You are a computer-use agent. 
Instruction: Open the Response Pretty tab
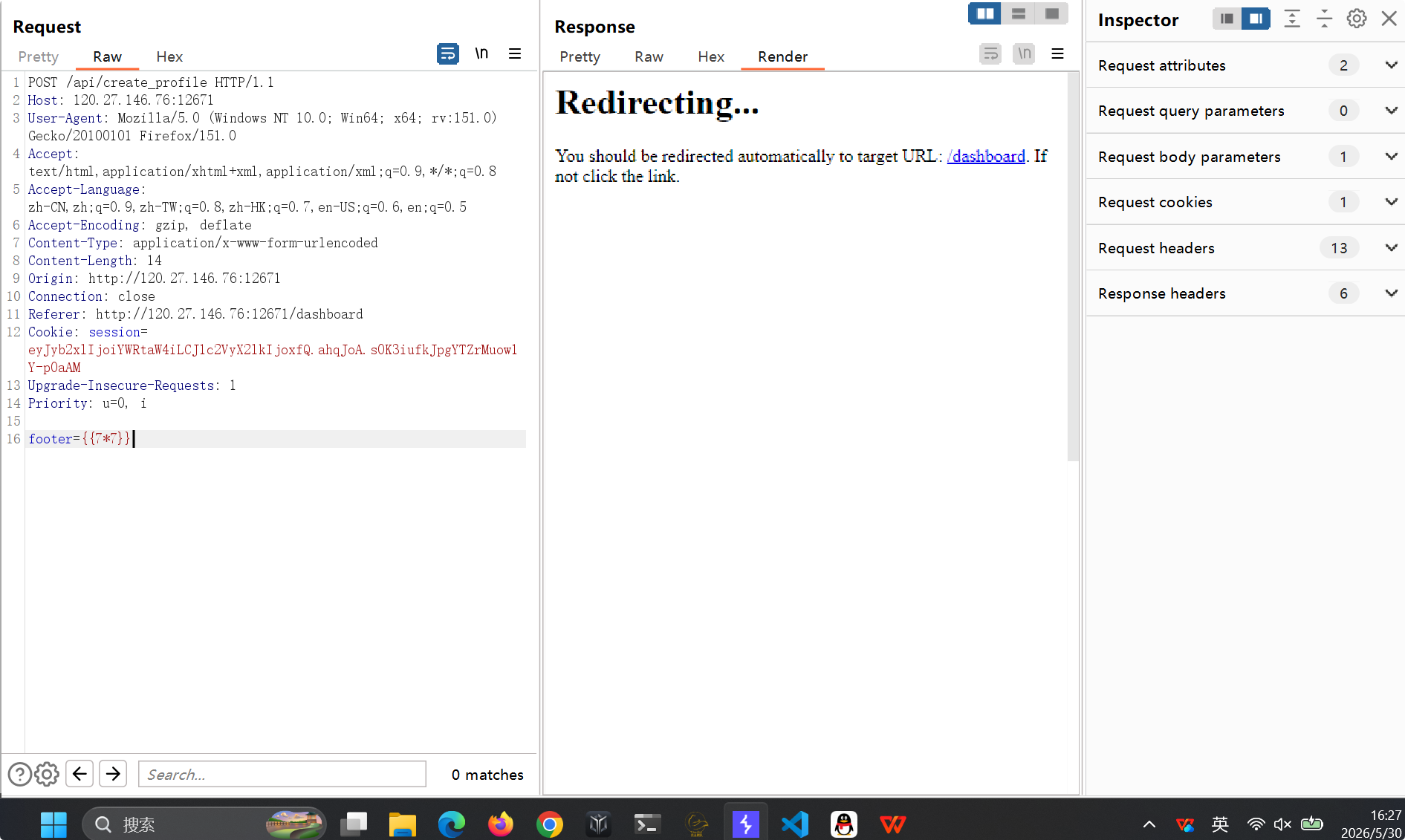pyautogui.click(x=580, y=56)
